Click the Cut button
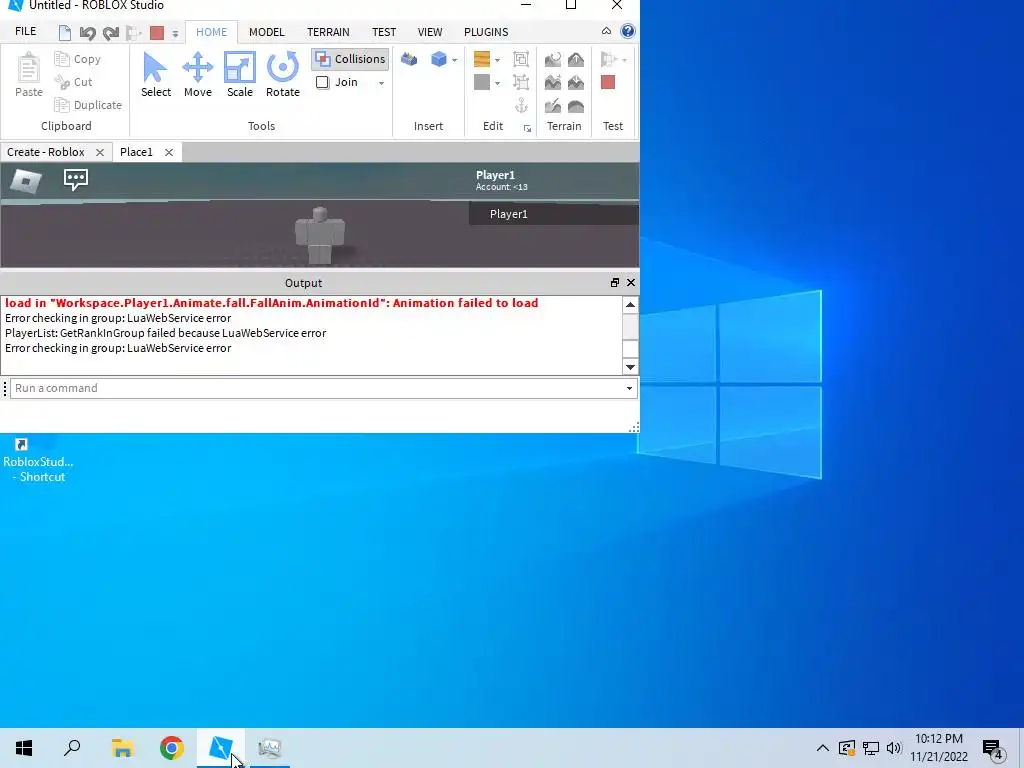This screenshot has height=768, width=1024. point(74,82)
